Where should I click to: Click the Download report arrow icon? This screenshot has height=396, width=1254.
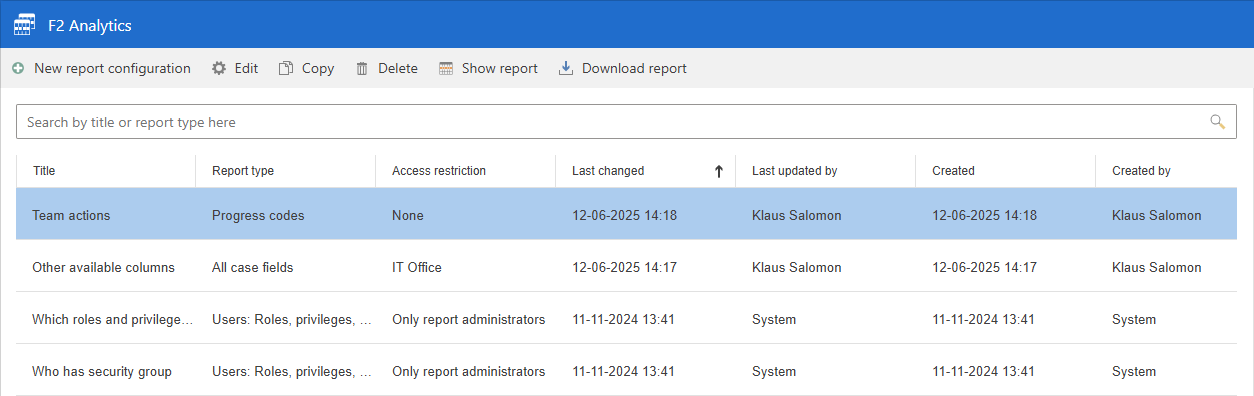pyautogui.click(x=566, y=69)
